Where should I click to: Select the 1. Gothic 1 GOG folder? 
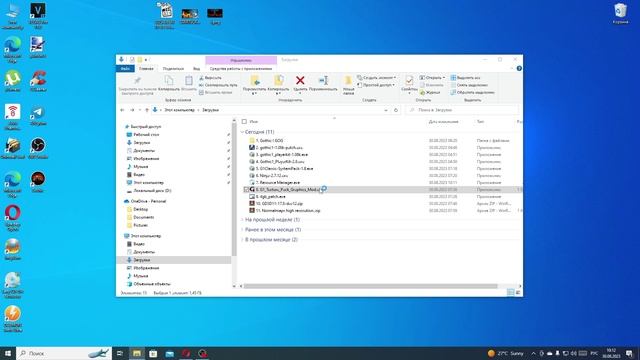[x=269, y=140]
